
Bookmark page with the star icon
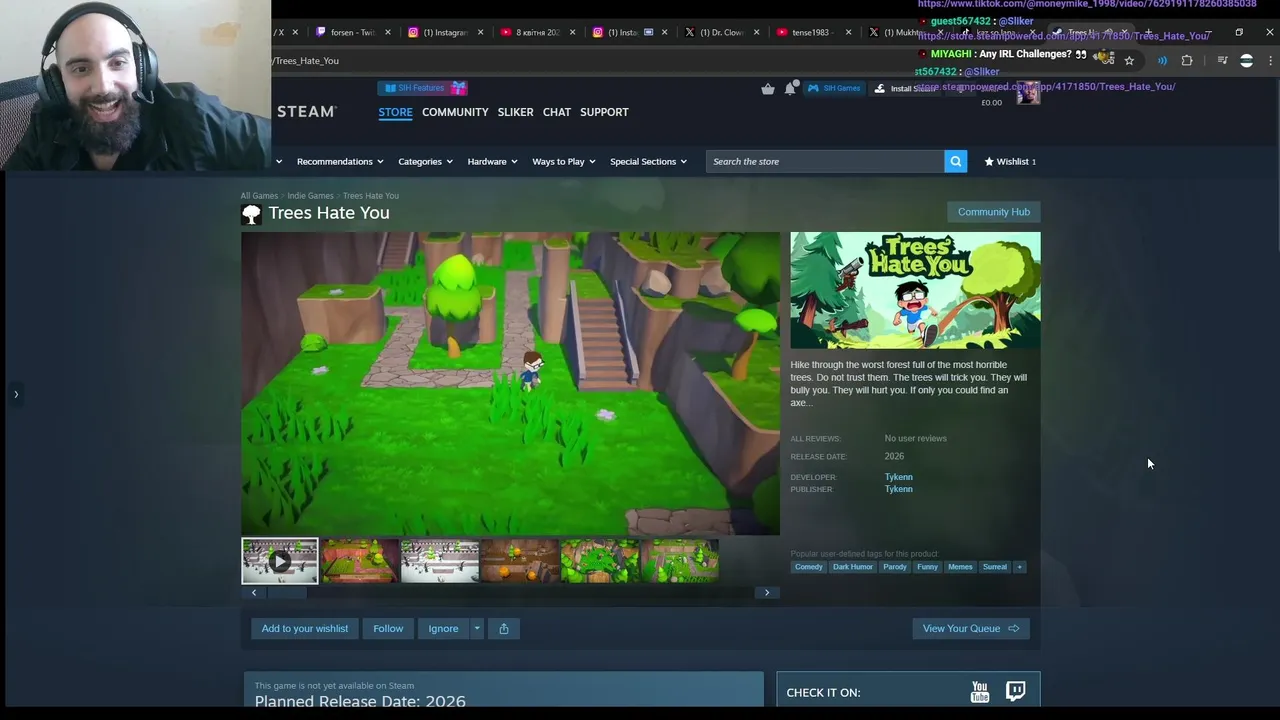click(1129, 60)
